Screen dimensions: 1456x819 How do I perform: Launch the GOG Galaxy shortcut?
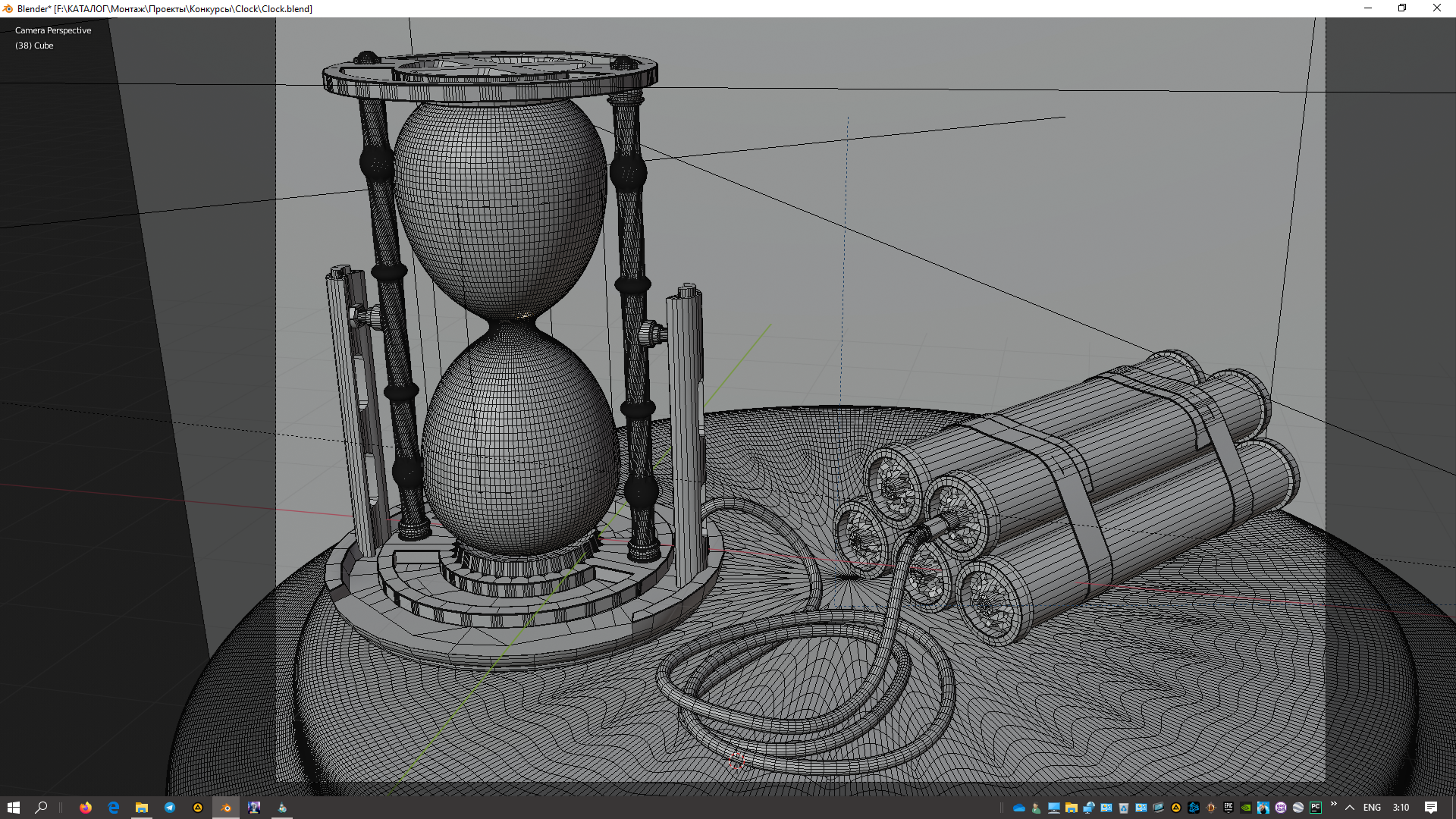click(x=1281, y=808)
